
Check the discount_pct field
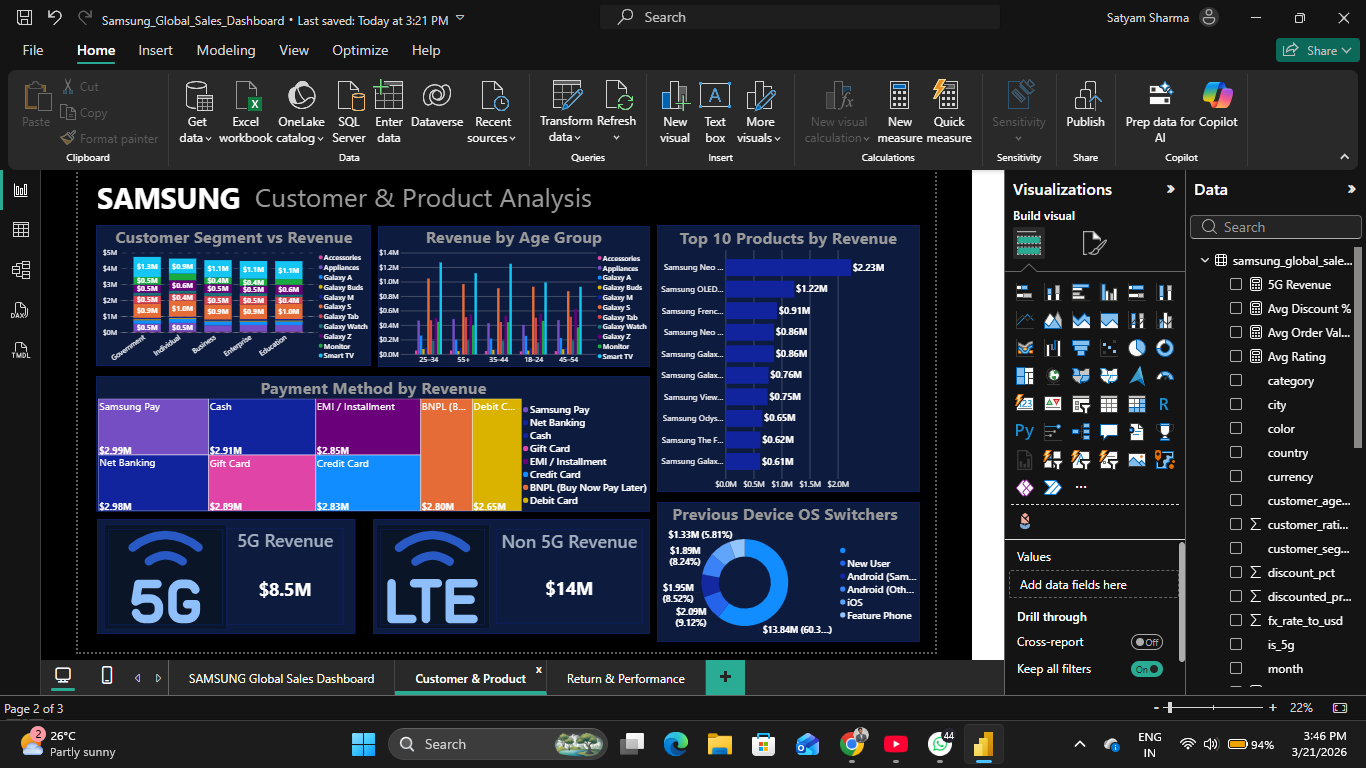pyautogui.click(x=1236, y=572)
